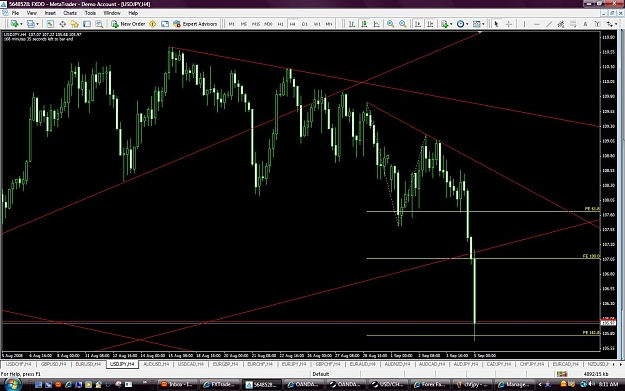Screen dimensions: 625x391
Task: Expand the Periods dropdown arrow
Action: click(467, 24)
